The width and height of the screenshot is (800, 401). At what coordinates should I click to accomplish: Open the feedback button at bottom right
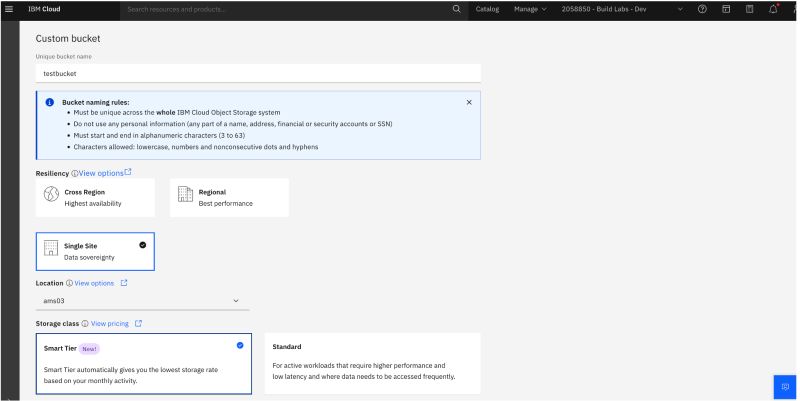tap(785, 387)
